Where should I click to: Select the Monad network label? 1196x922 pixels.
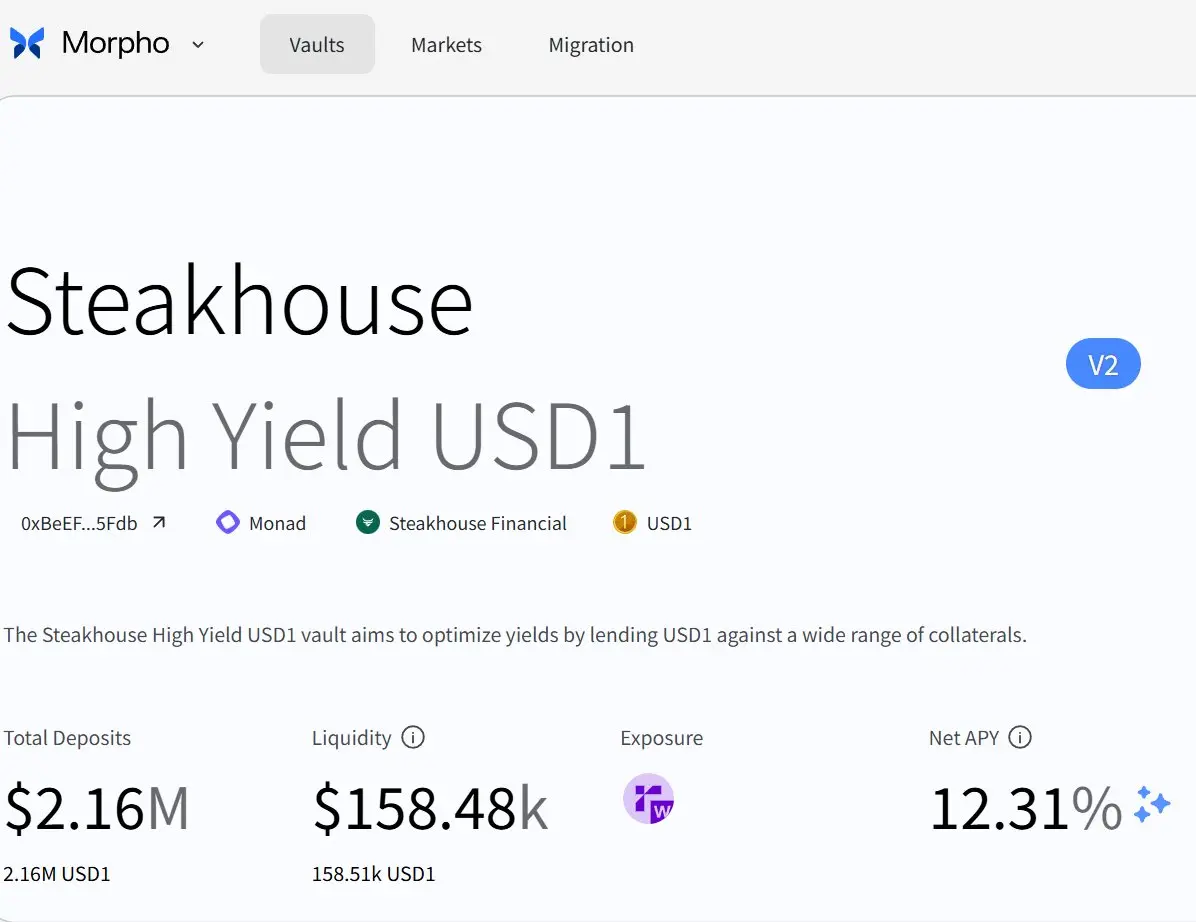pos(277,523)
